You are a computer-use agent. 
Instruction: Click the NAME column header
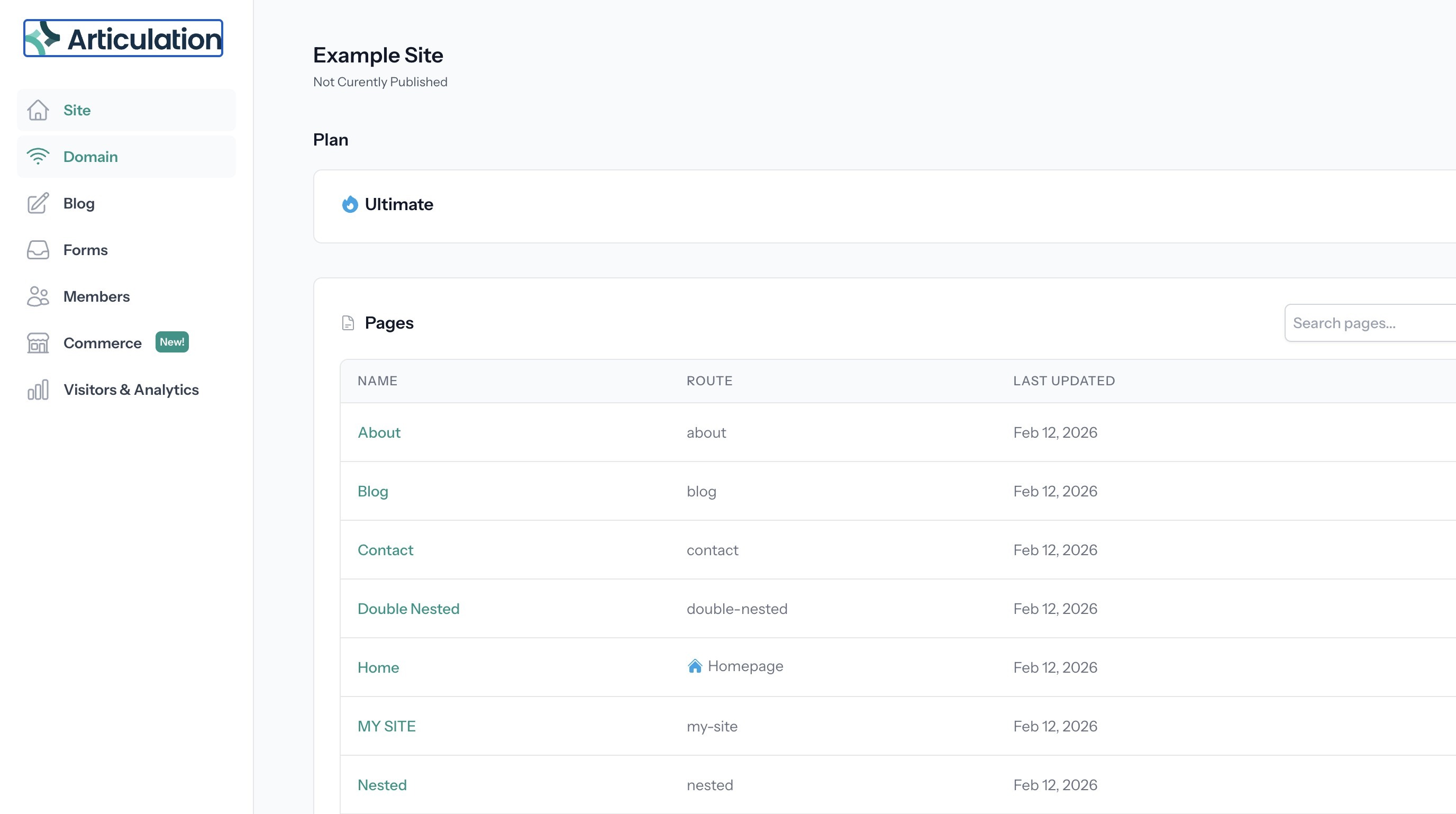tap(377, 381)
